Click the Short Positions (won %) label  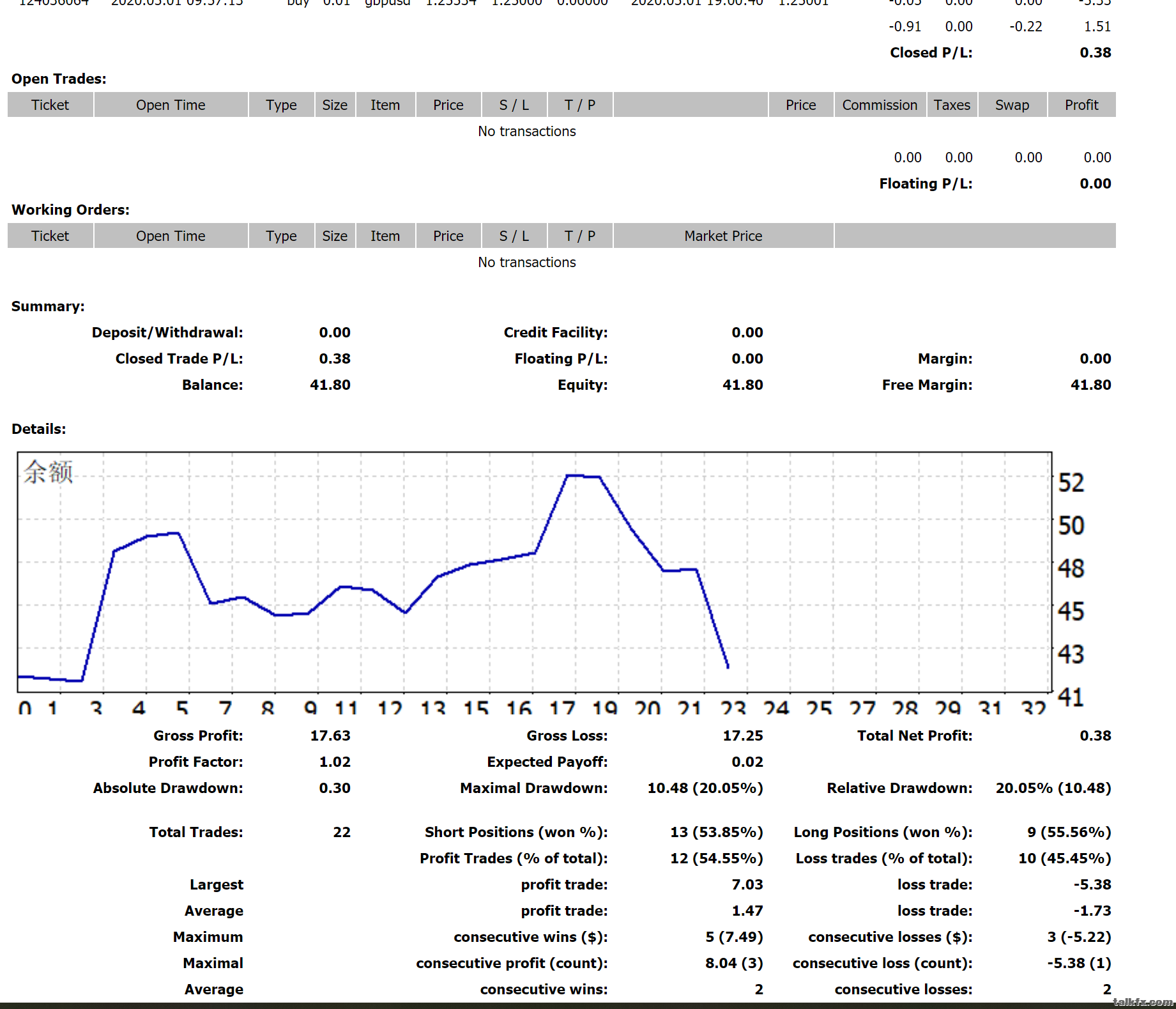(516, 832)
